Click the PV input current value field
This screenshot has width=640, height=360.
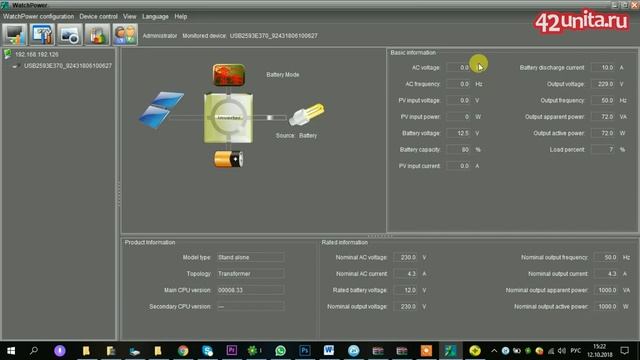(458, 166)
